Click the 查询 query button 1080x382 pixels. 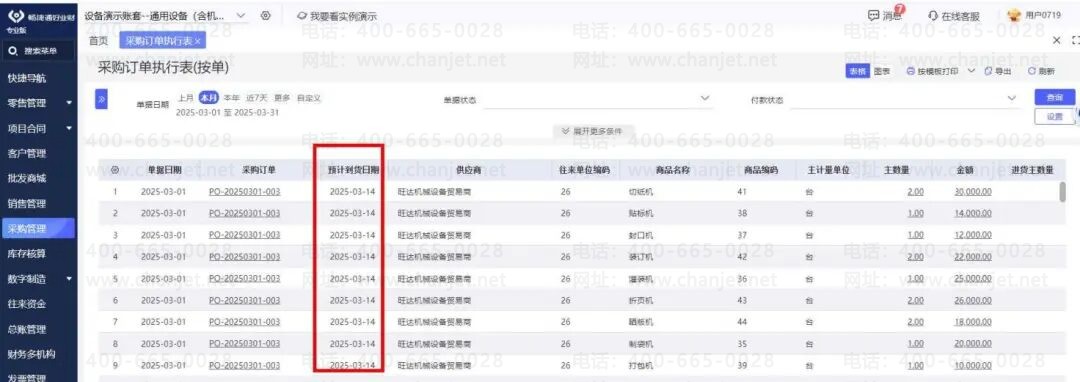(1055, 98)
